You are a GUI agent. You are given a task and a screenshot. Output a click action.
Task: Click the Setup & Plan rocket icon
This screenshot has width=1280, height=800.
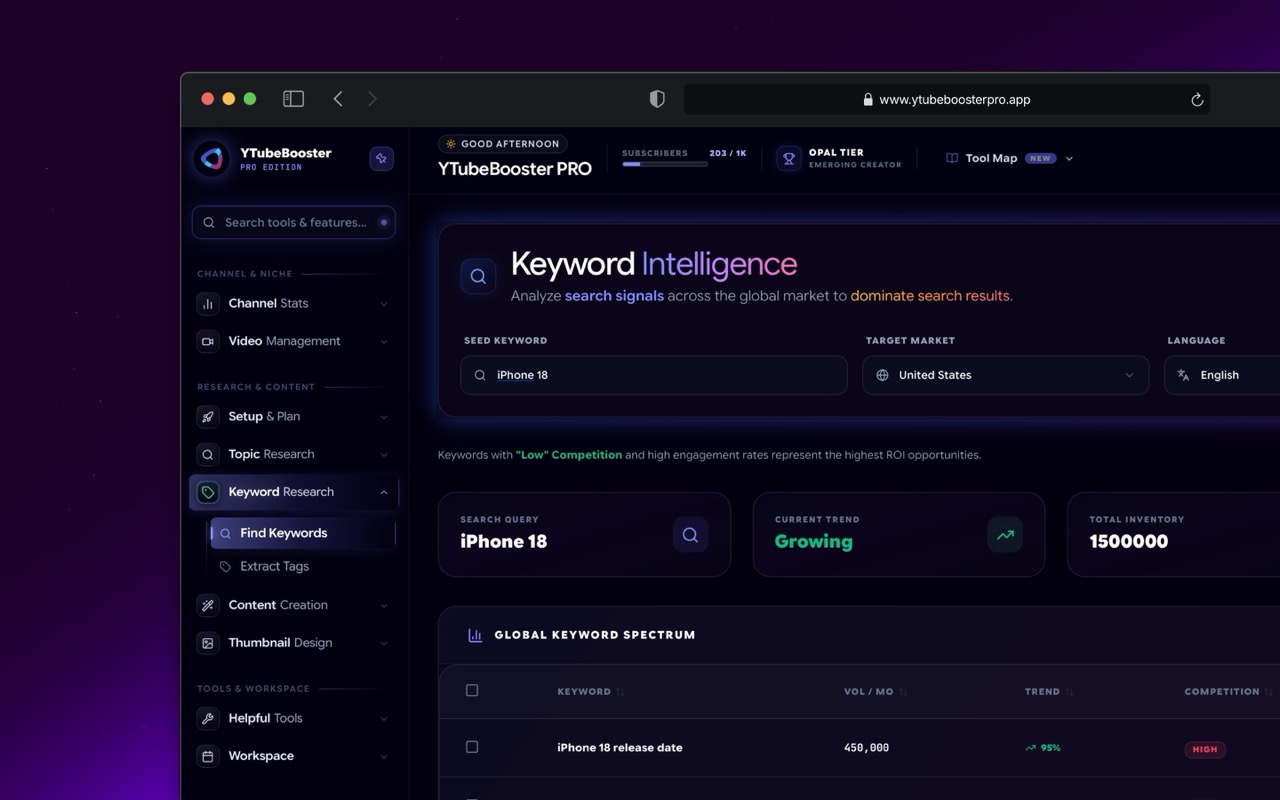pos(208,416)
